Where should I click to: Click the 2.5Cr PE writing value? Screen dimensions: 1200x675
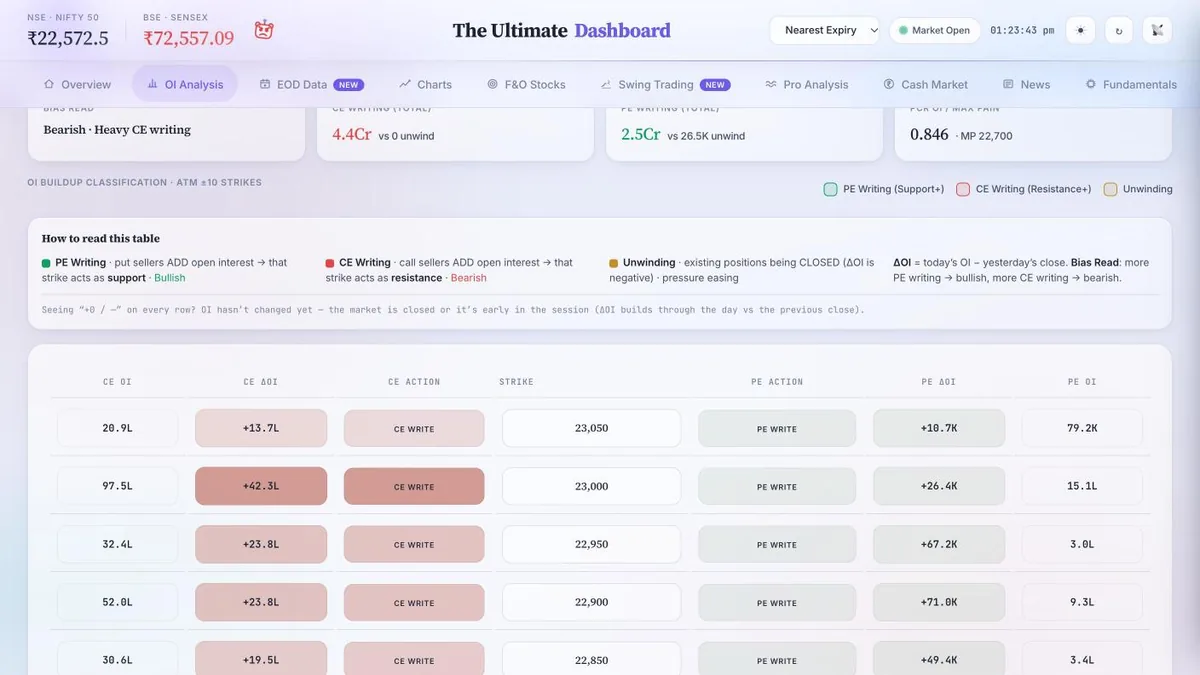tap(641, 134)
